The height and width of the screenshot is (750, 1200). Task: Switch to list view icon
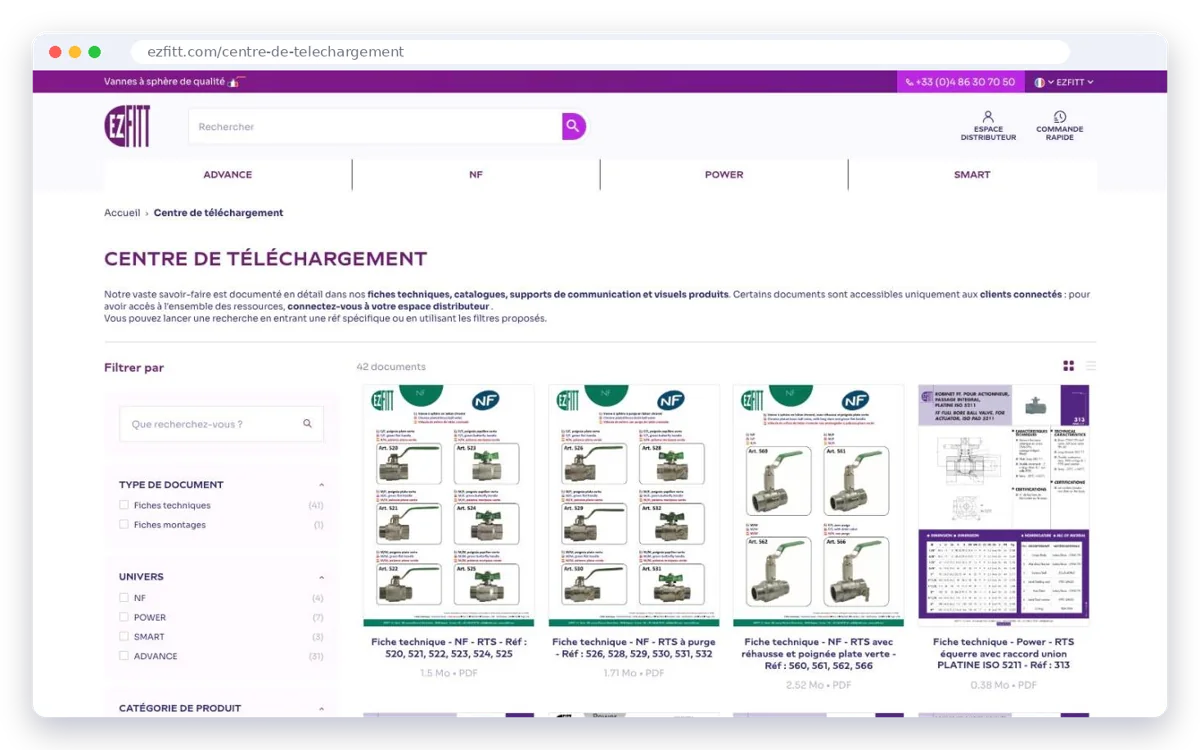tap(1091, 366)
